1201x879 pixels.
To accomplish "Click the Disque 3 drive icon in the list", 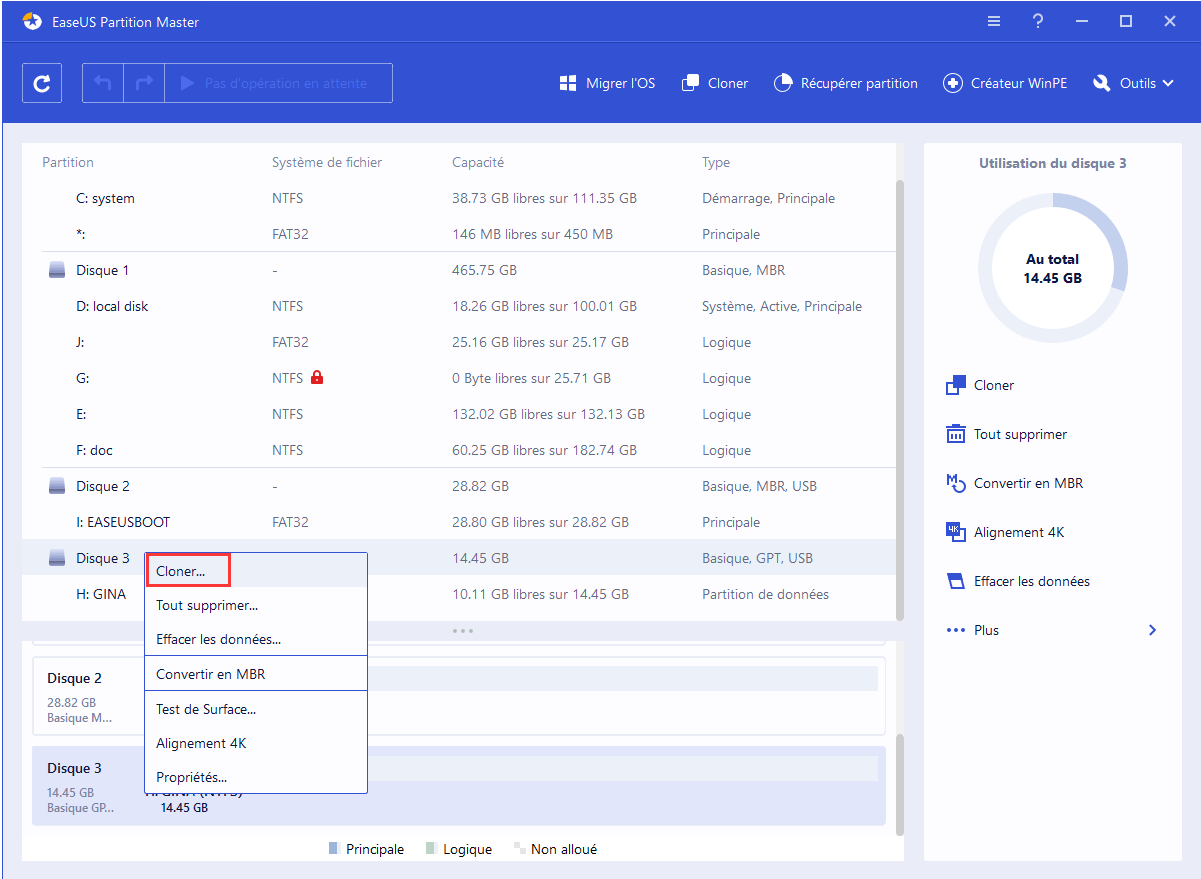I will tap(57, 558).
